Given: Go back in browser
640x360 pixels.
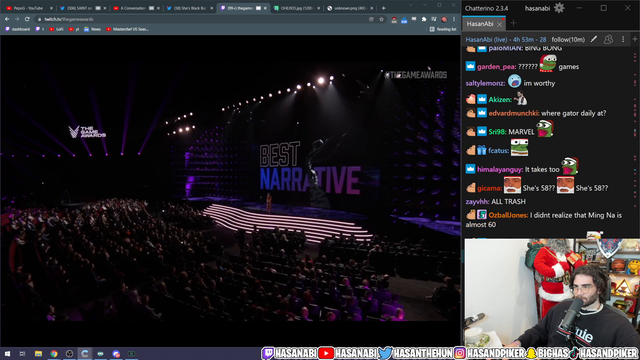Looking at the screenshot, I should [7, 19].
